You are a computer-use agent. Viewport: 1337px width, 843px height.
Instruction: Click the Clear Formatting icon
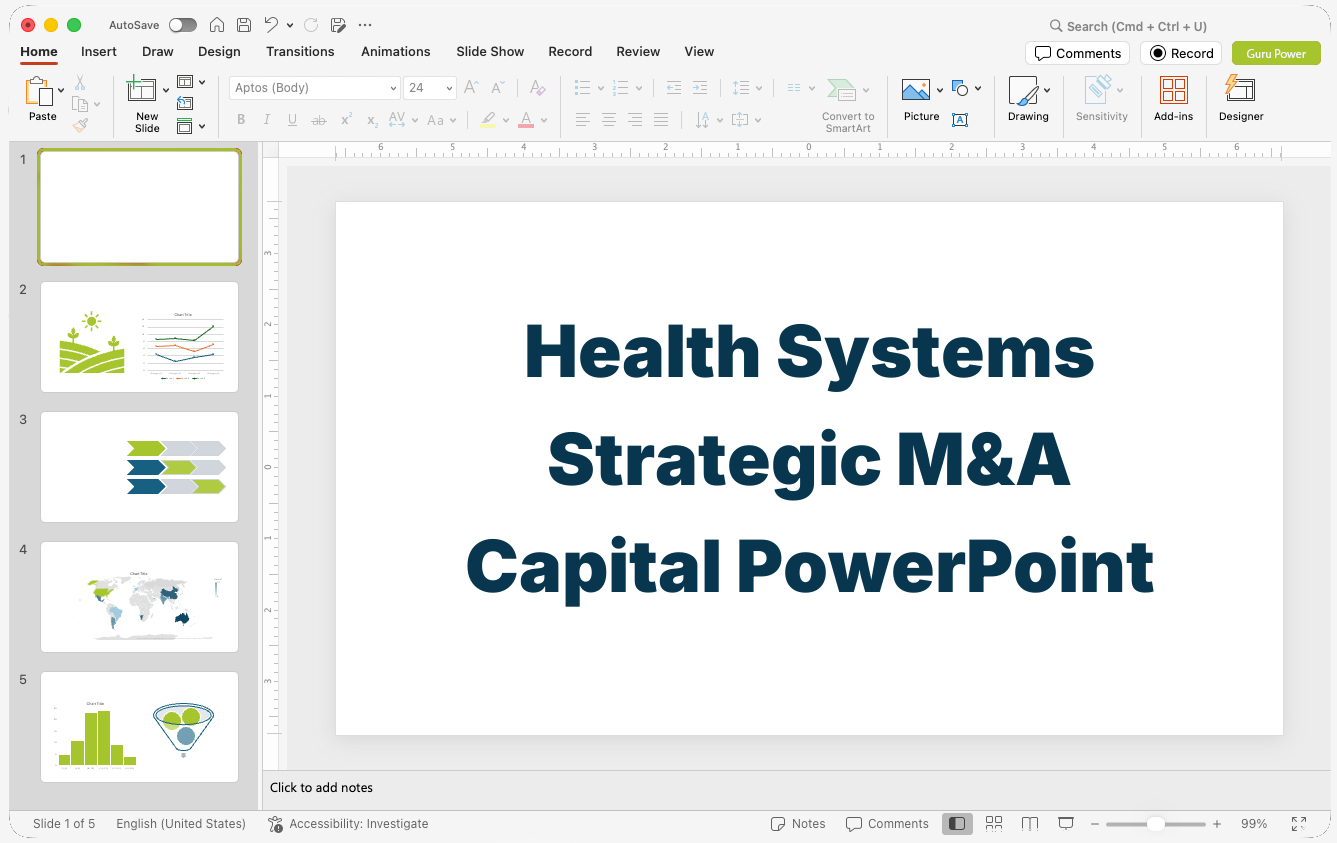pyautogui.click(x=537, y=88)
